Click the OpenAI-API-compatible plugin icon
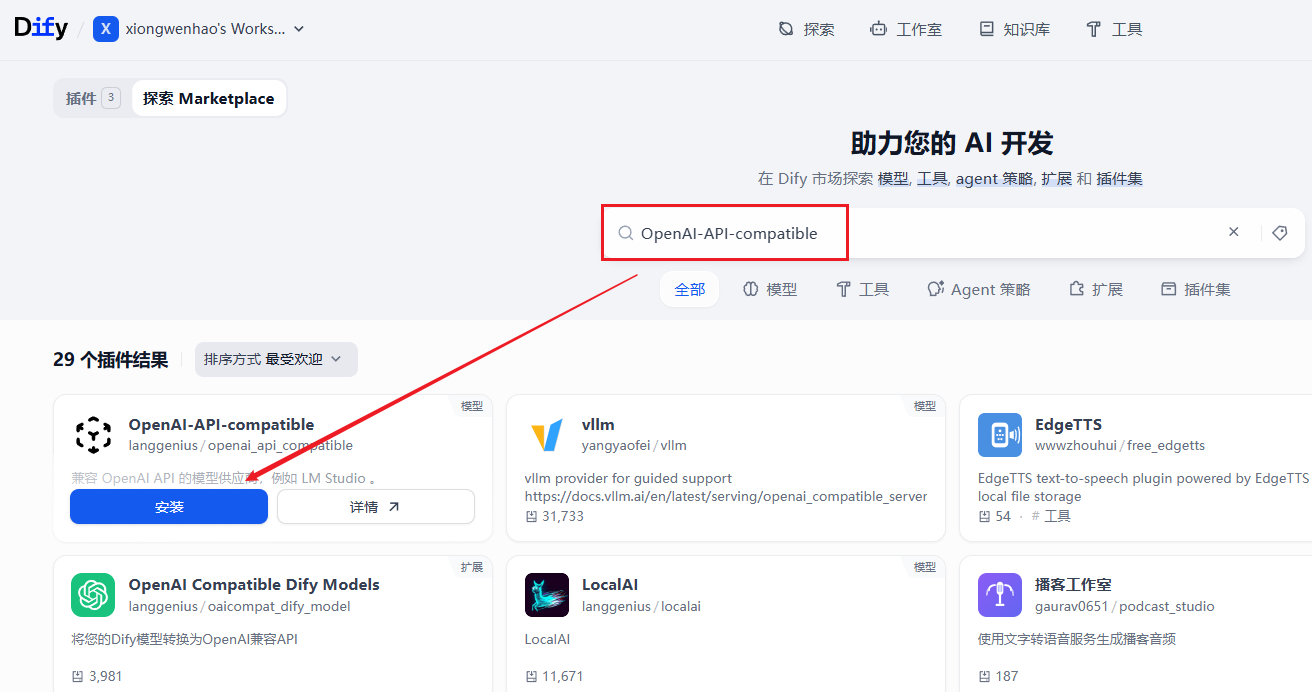The height and width of the screenshot is (692, 1312). tap(94, 435)
